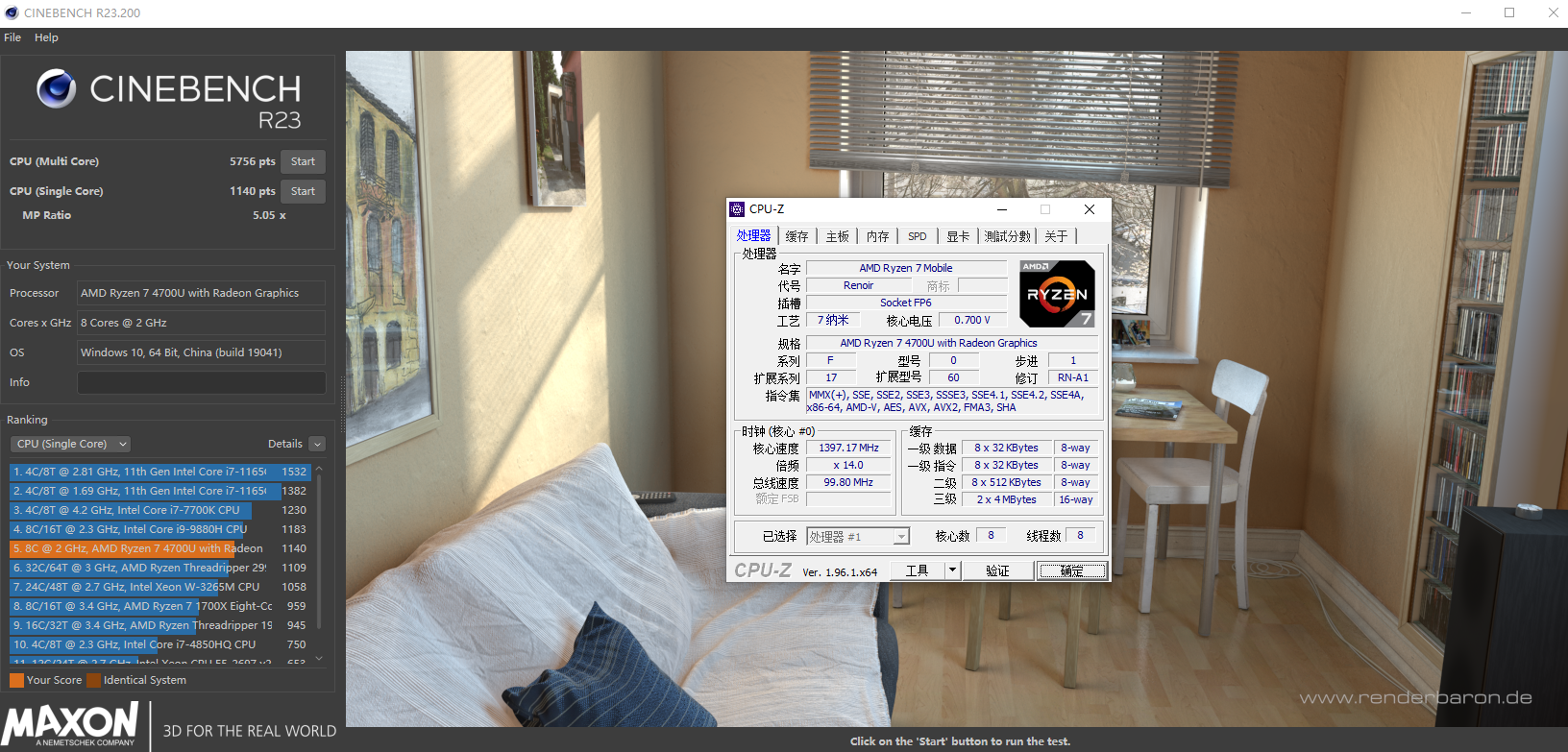The height and width of the screenshot is (752, 1568).
Task: Switch to the 关于 tab in CPU-Z
Action: click(1057, 236)
